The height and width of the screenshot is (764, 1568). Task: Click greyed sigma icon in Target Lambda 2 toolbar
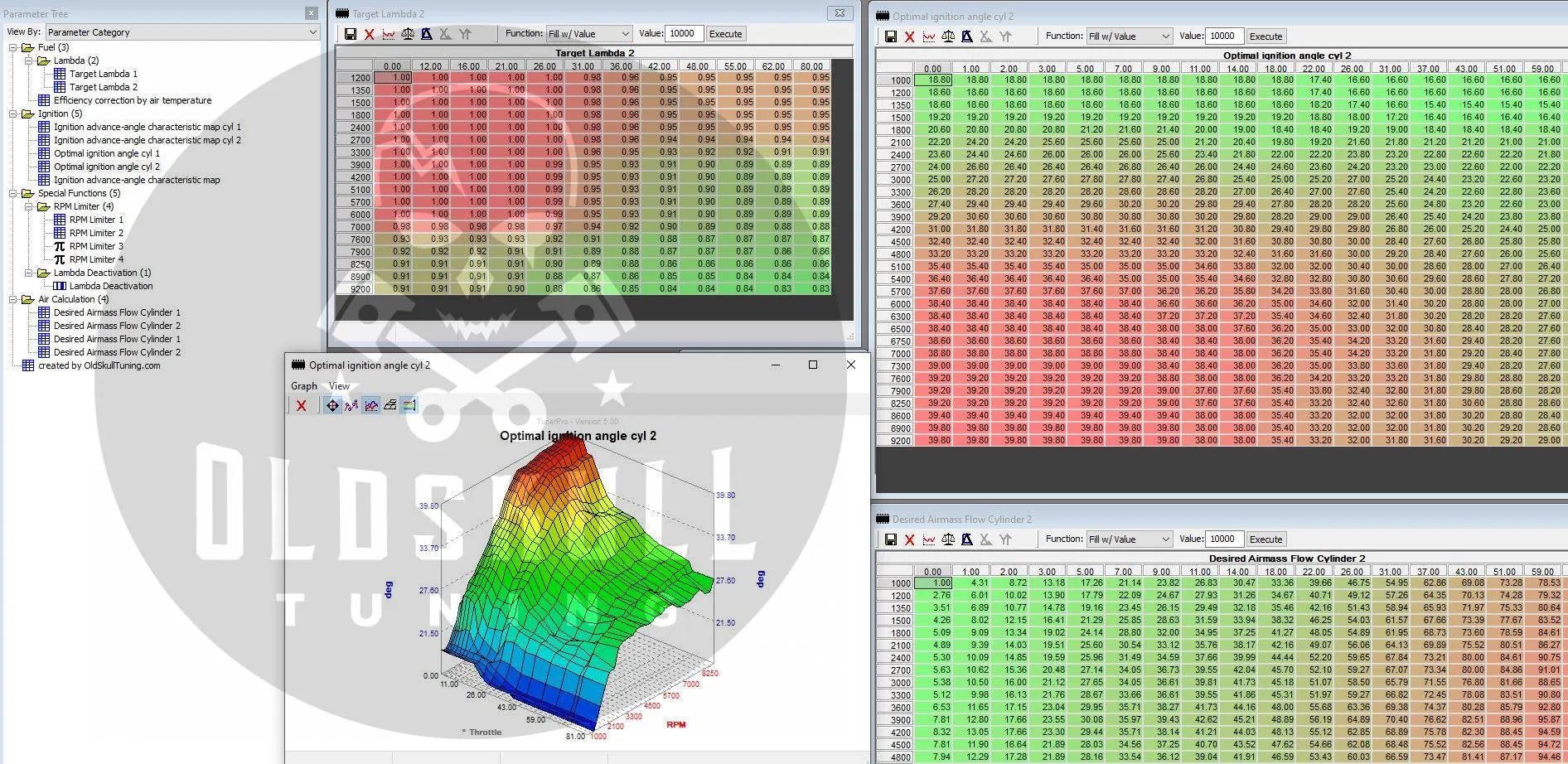[445, 34]
